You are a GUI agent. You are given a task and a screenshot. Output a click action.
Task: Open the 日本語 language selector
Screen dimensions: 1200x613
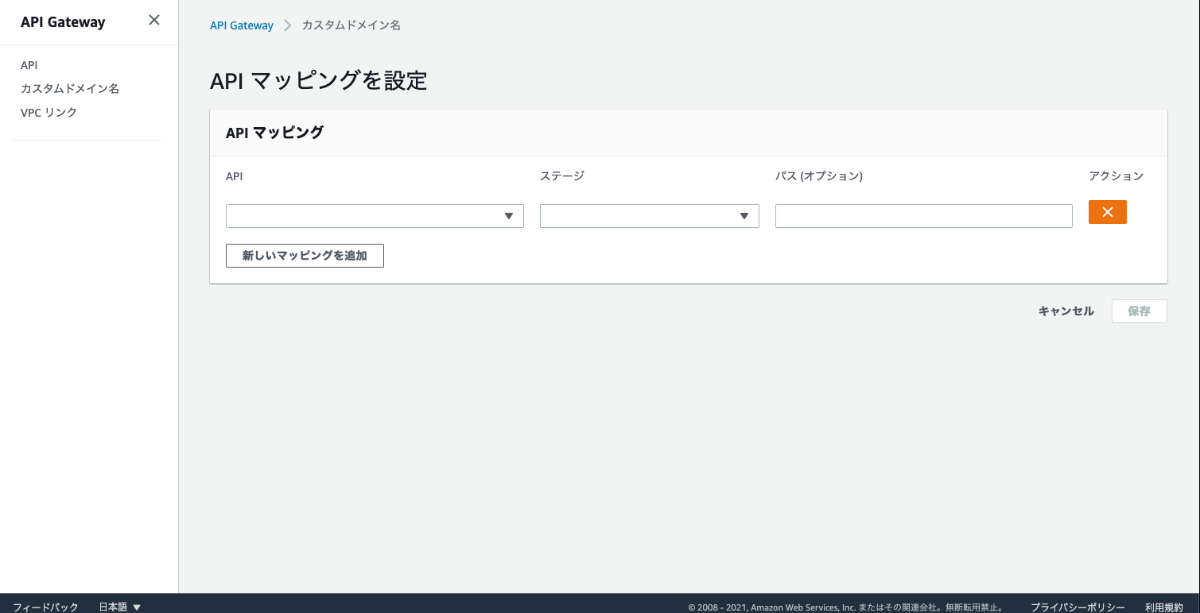click(x=120, y=606)
